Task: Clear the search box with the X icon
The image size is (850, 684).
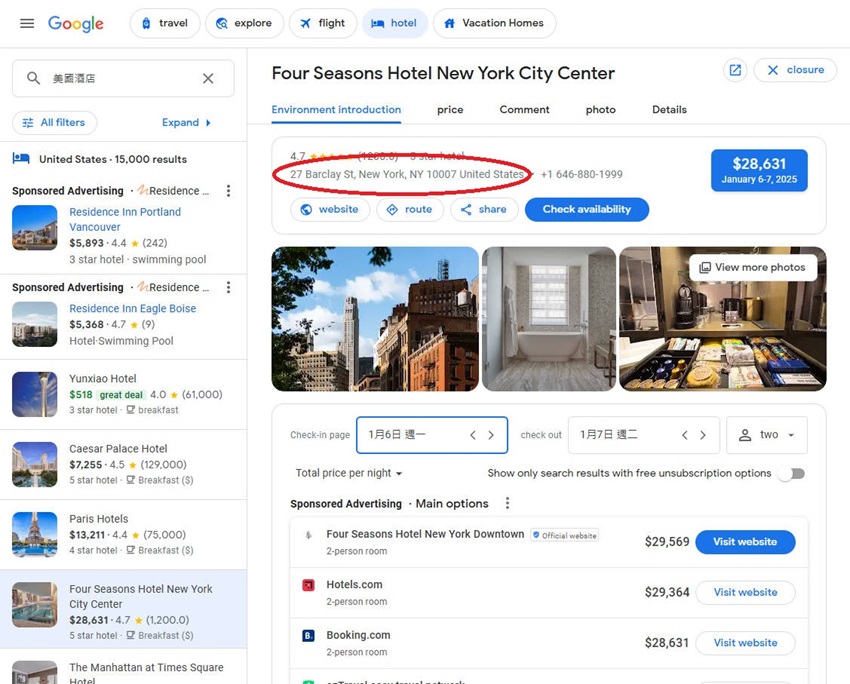Action: point(208,79)
